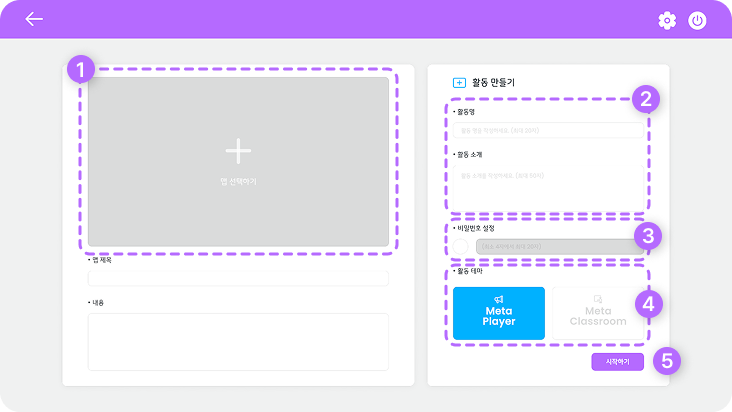This screenshot has height=412, width=732.
Task: Click the password input field
Action: (x=554, y=246)
